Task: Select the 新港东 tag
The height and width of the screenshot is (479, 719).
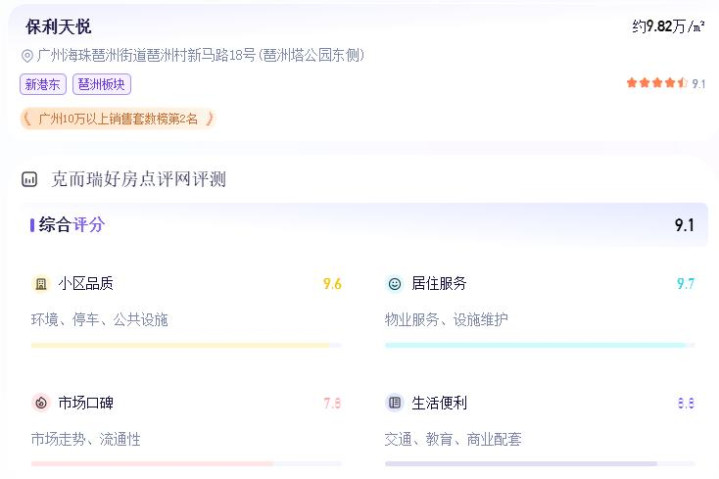Action: [42, 85]
